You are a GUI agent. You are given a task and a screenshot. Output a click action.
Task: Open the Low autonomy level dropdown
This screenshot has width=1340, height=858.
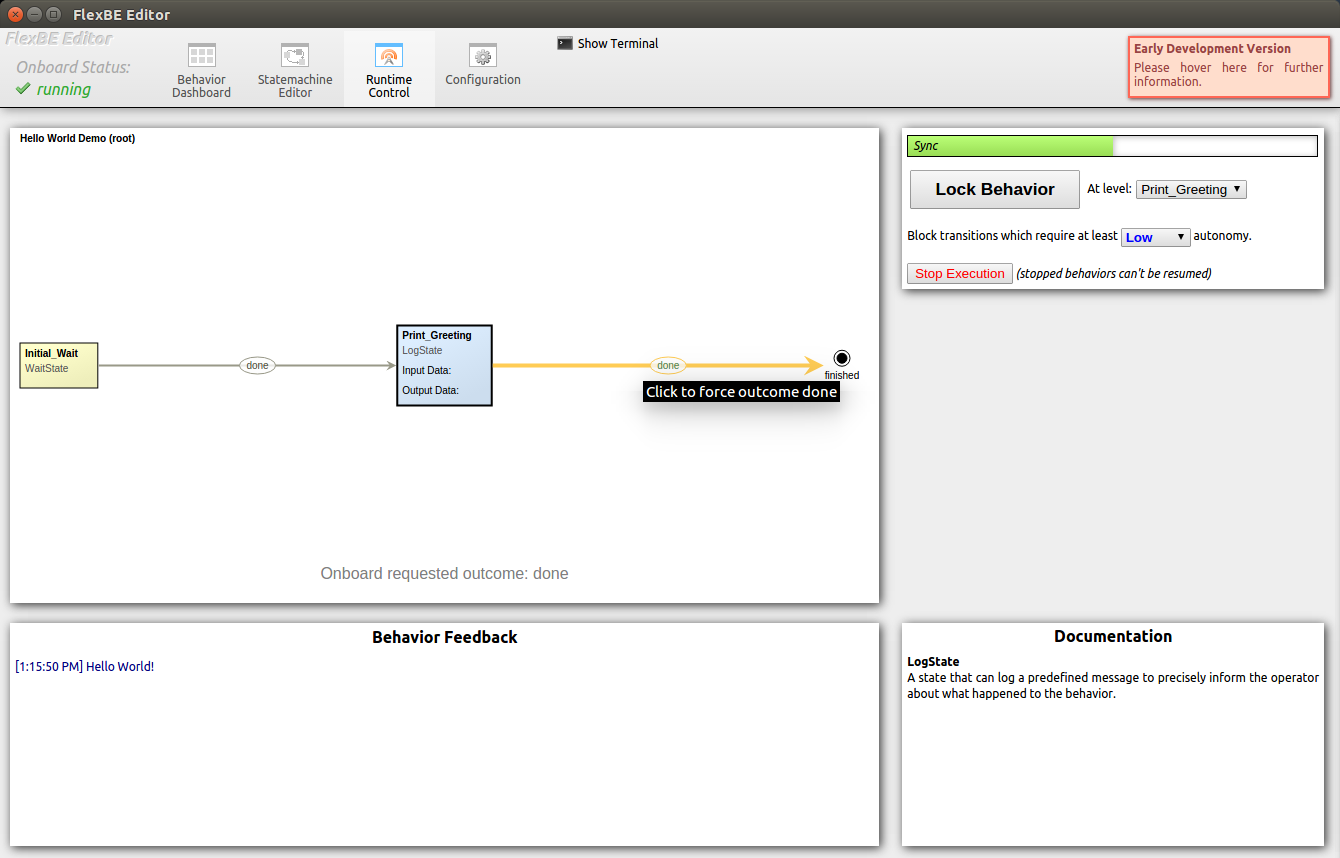[x=1155, y=237]
